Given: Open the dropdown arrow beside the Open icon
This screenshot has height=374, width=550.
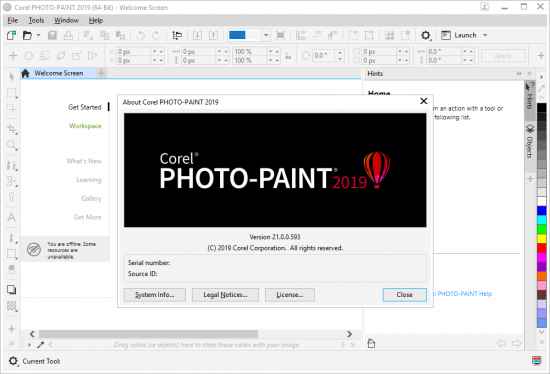Looking at the screenshot, I should point(38,35).
